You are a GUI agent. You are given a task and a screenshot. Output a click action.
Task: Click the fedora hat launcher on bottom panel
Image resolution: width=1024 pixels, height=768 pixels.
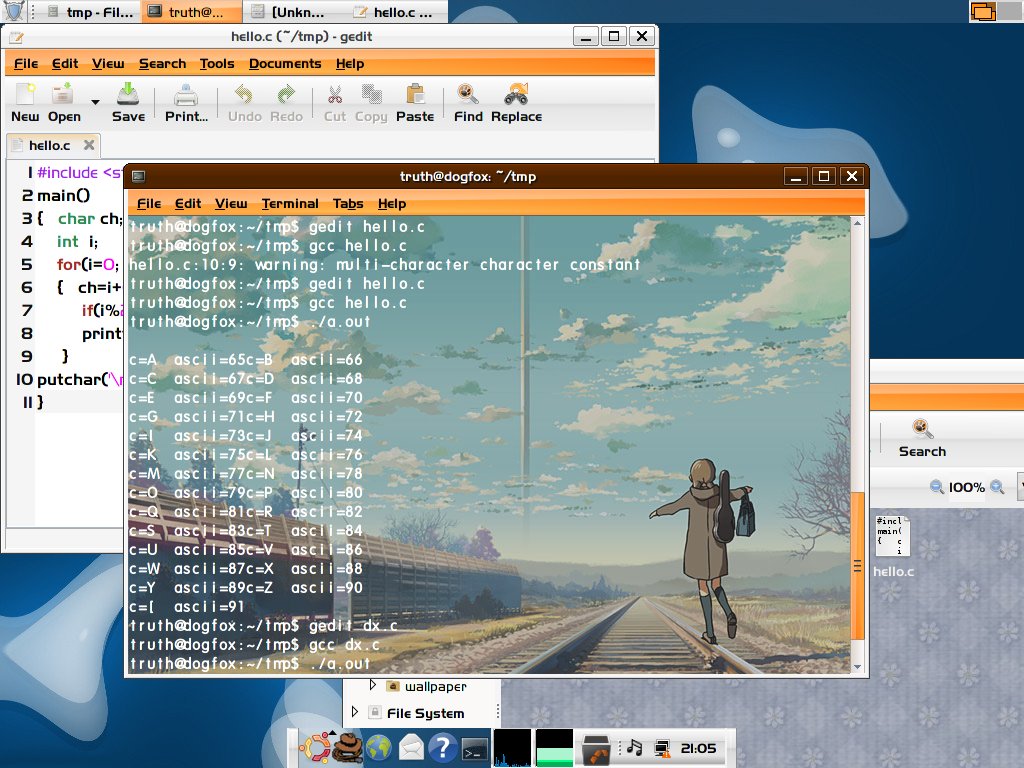[347, 748]
